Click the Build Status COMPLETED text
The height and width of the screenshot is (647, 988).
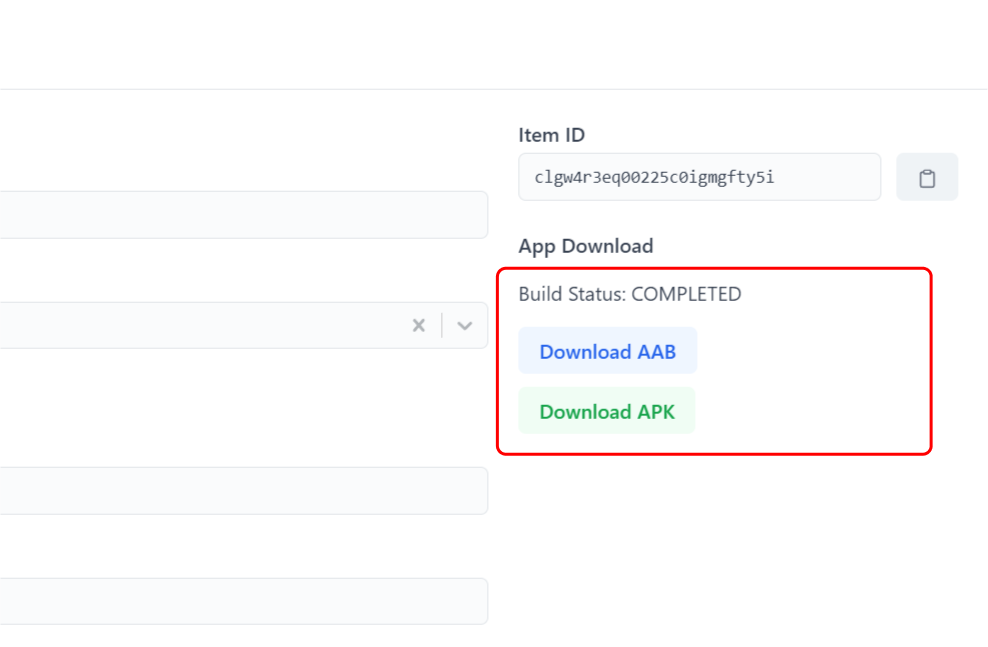pos(629,294)
